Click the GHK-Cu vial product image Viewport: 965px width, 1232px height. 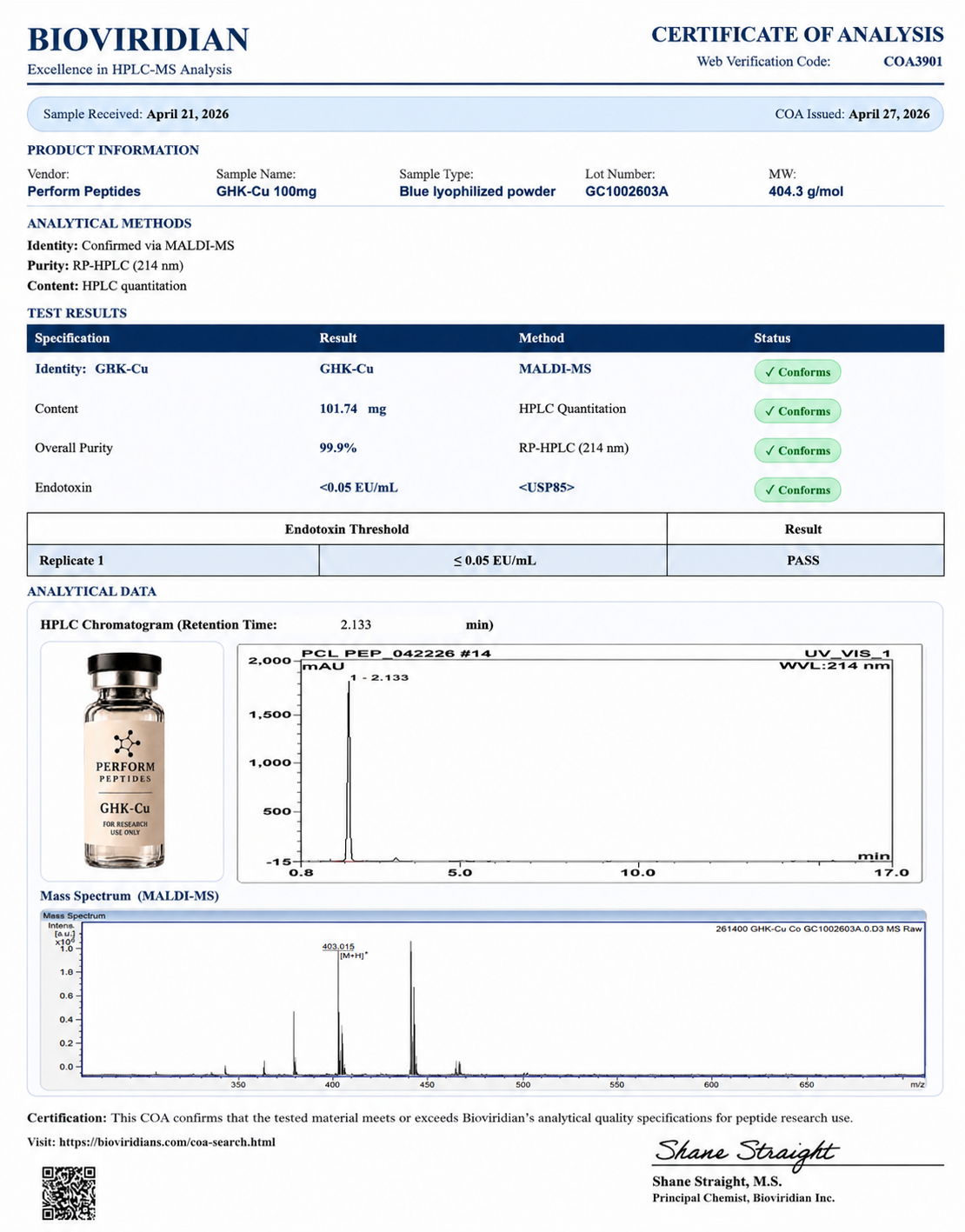(x=125, y=761)
